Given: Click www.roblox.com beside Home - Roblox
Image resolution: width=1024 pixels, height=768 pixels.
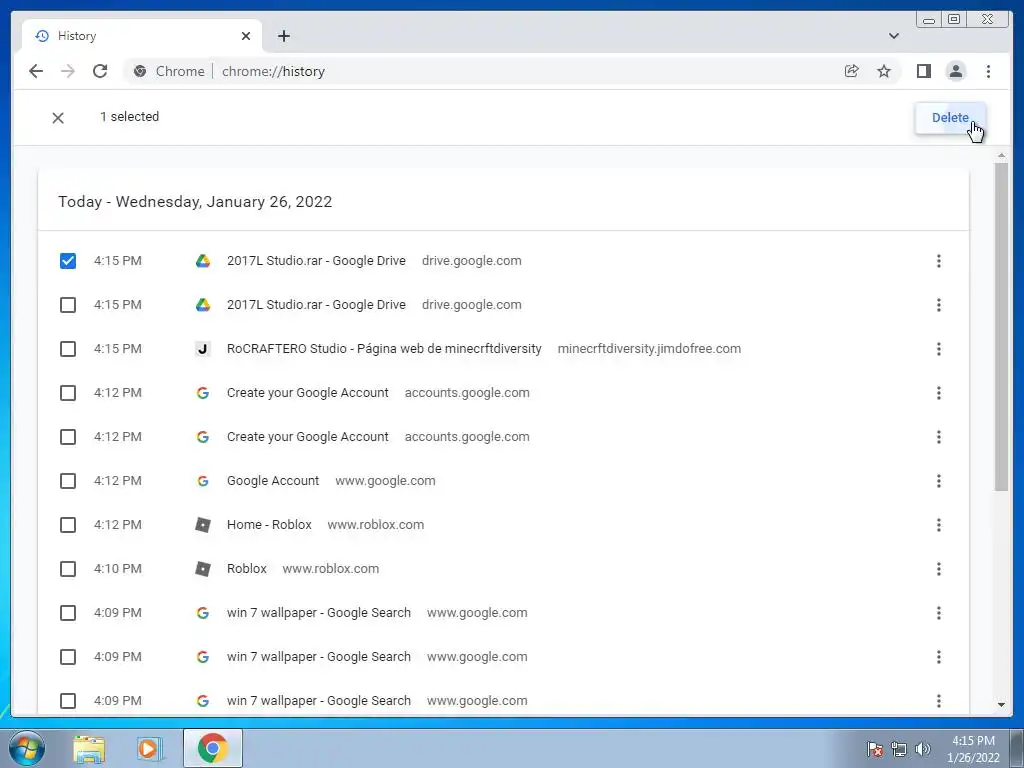Looking at the screenshot, I should pyautogui.click(x=376, y=524).
